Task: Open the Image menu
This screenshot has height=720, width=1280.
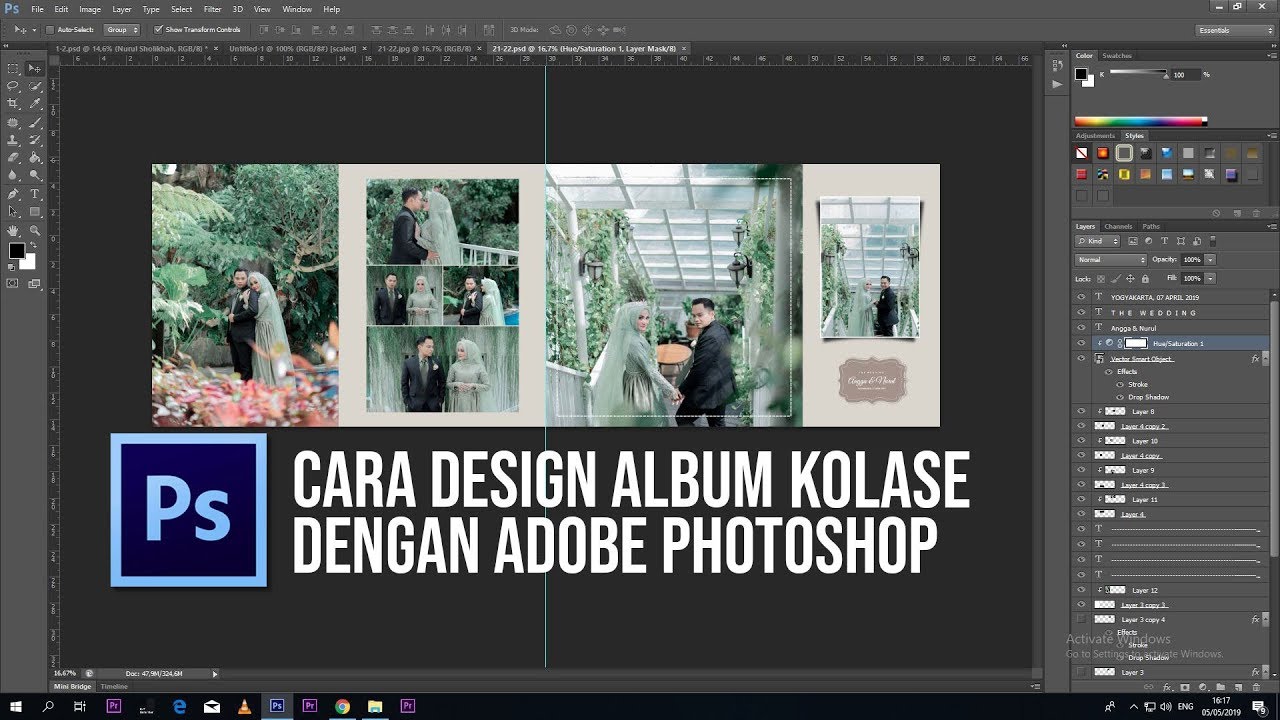Action: (x=90, y=9)
